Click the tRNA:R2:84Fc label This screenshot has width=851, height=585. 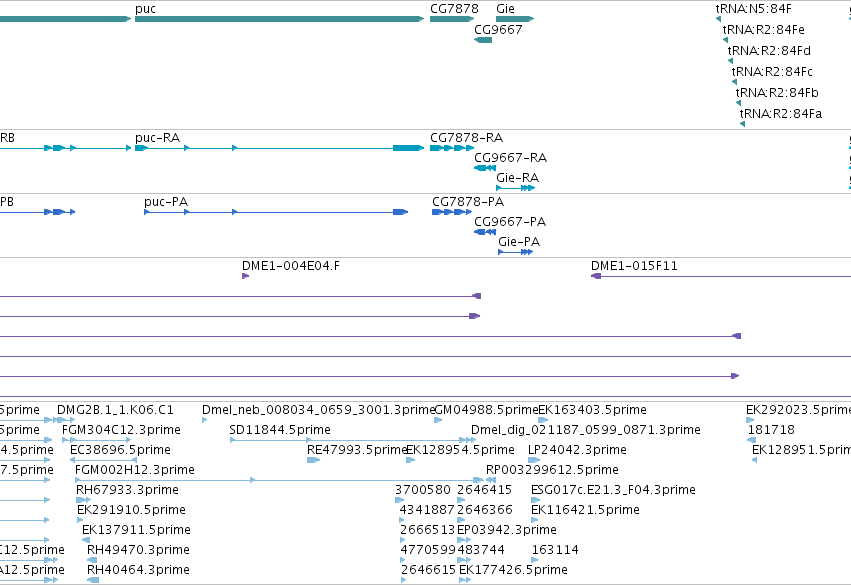click(772, 72)
